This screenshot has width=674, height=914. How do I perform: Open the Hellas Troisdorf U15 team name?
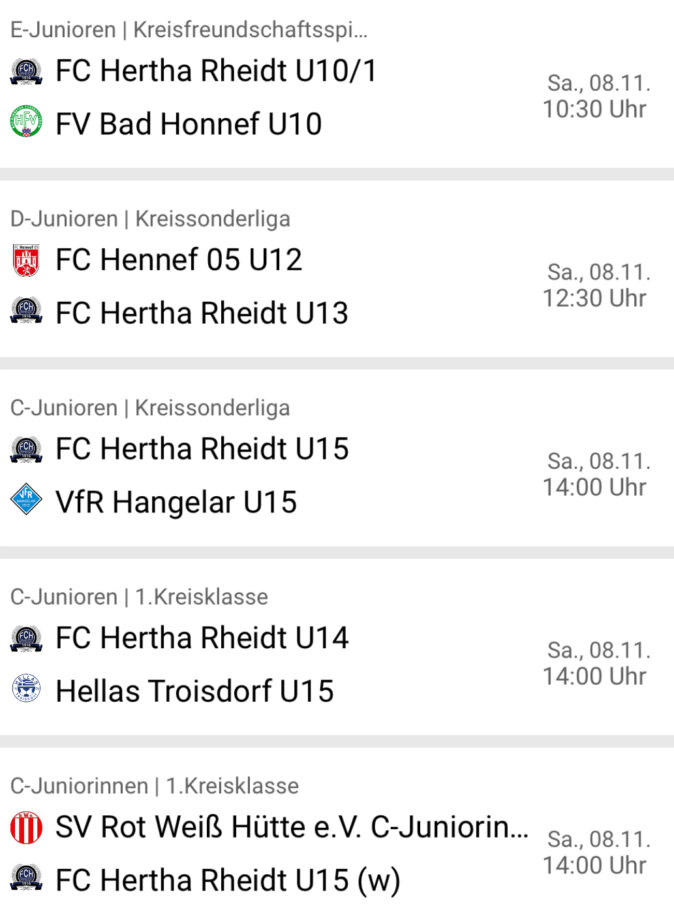[x=195, y=690]
